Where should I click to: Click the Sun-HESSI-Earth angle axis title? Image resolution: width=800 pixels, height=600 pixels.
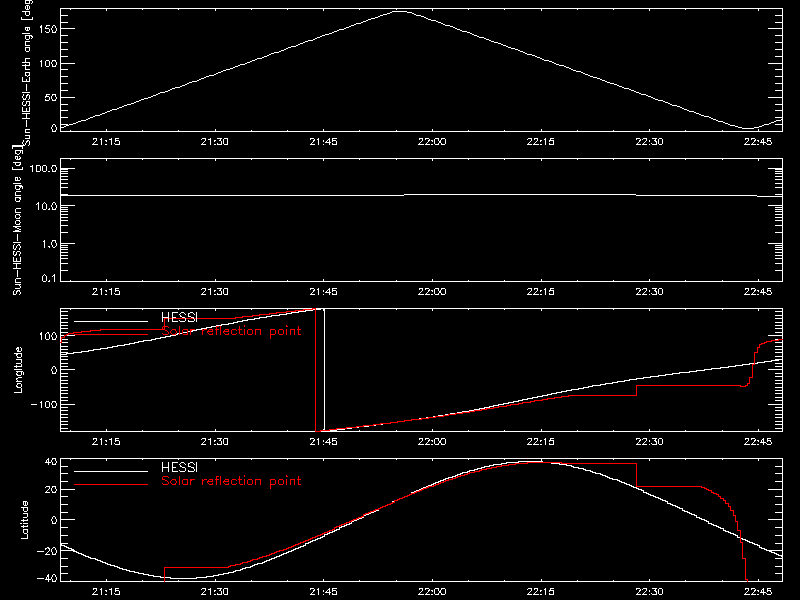pos(27,72)
